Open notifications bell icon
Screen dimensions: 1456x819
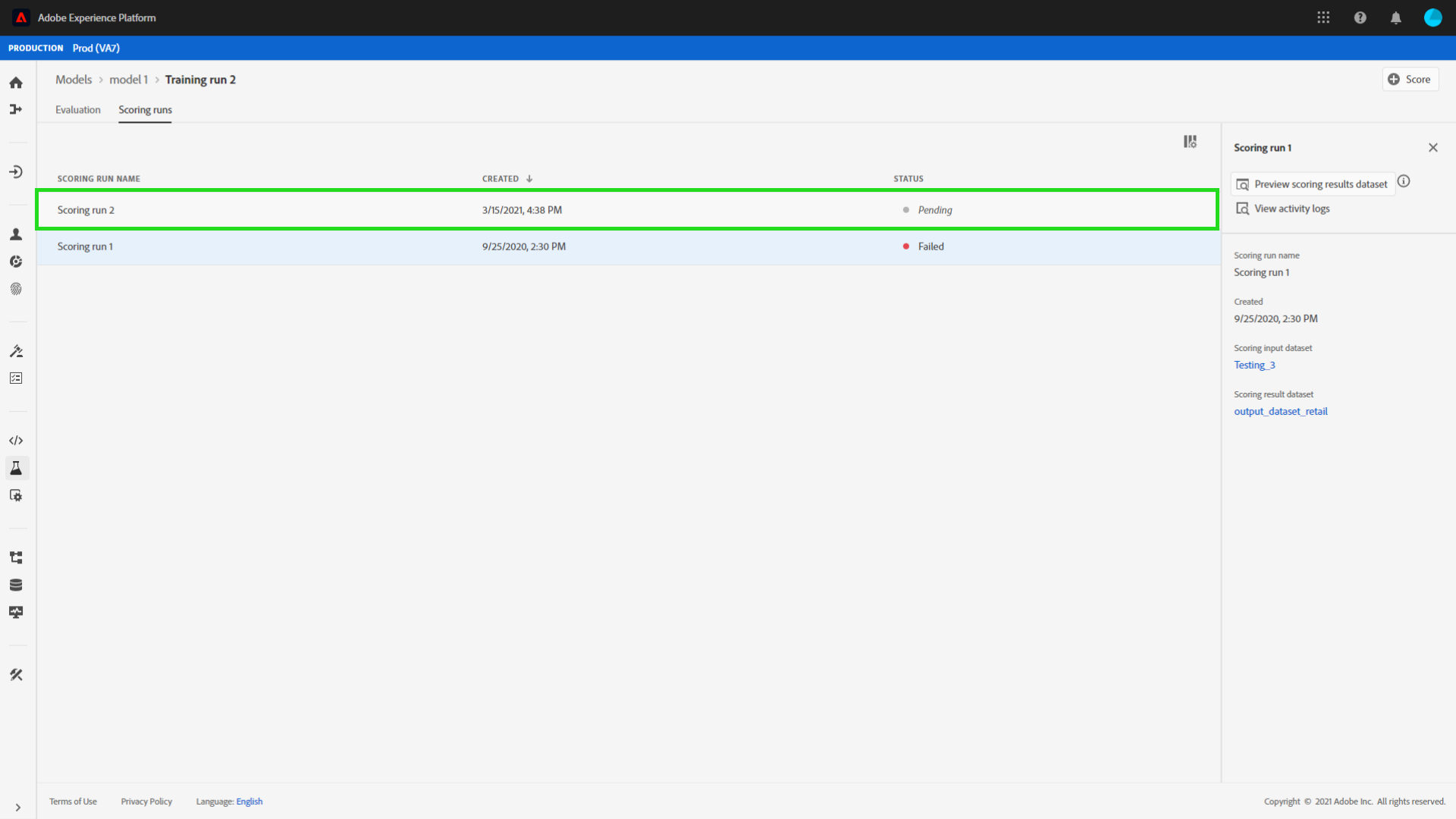pyautogui.click(x=1396, y=17)
